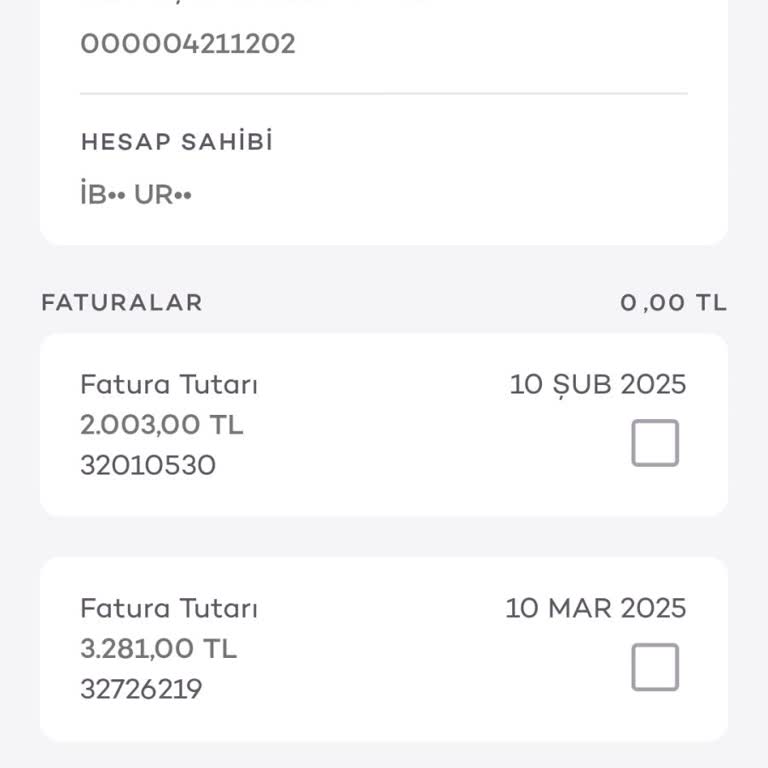
Task: Click the 10 ŞUB 2025 due date
Action: (x=598, y=384)
